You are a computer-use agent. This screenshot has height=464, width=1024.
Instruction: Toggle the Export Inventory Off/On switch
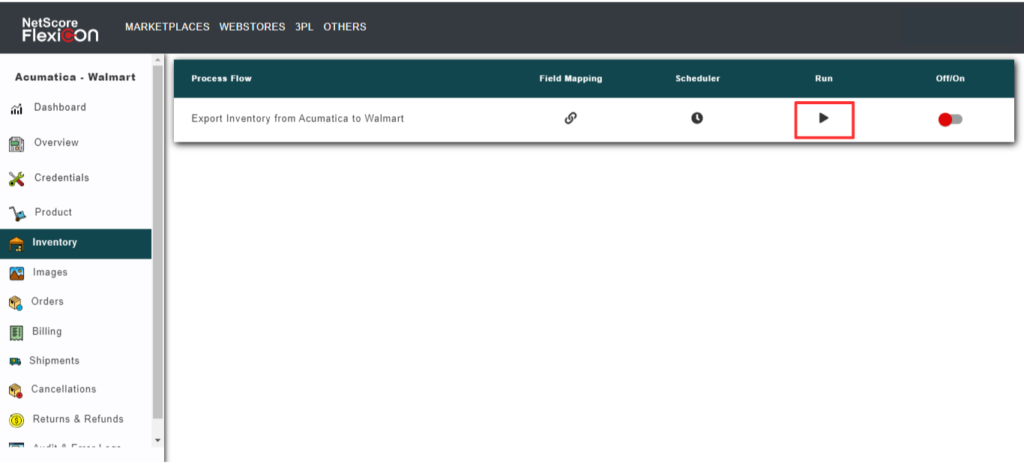(950, 119)
